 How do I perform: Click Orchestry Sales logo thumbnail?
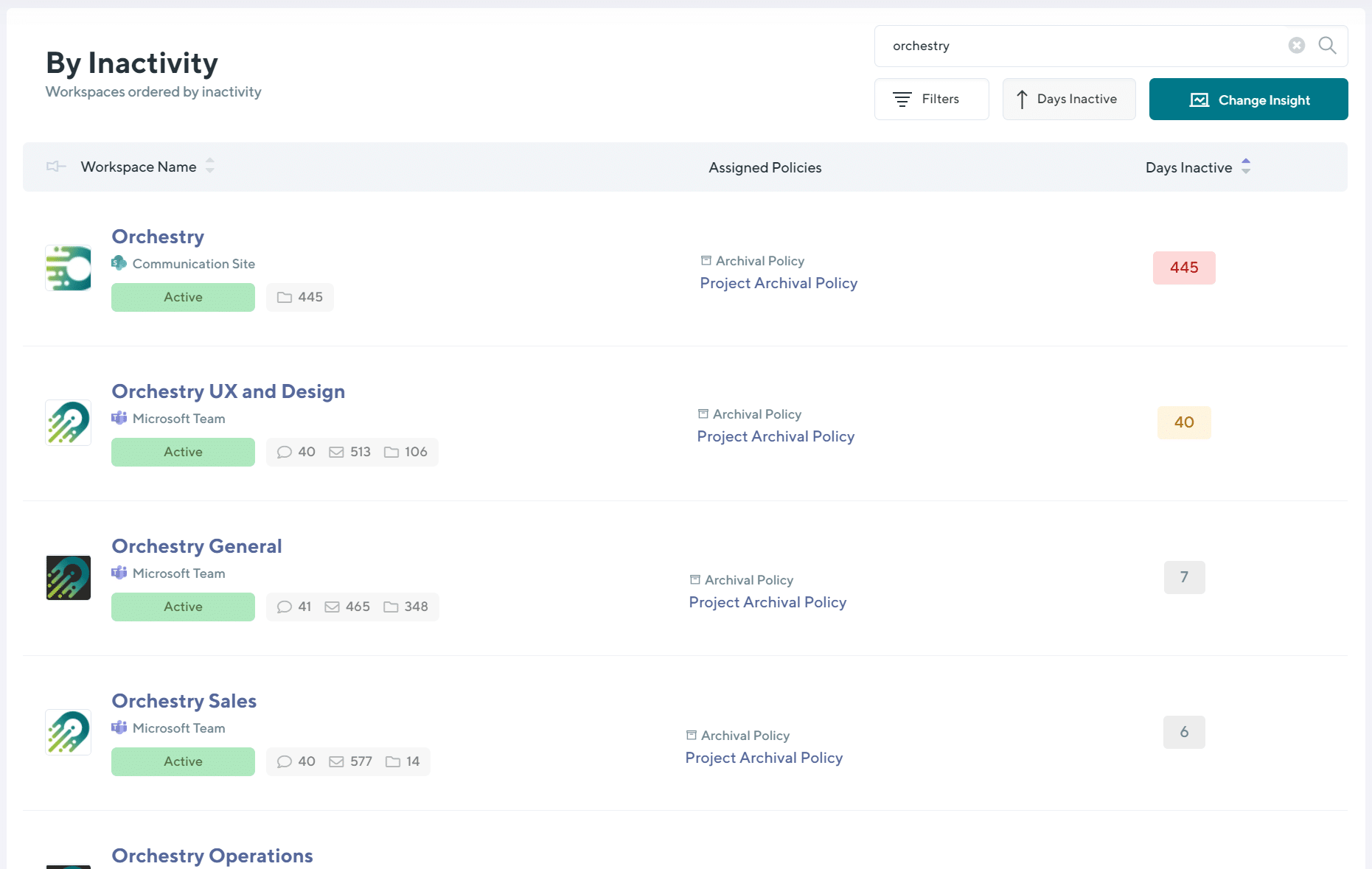tap(69, 732)
